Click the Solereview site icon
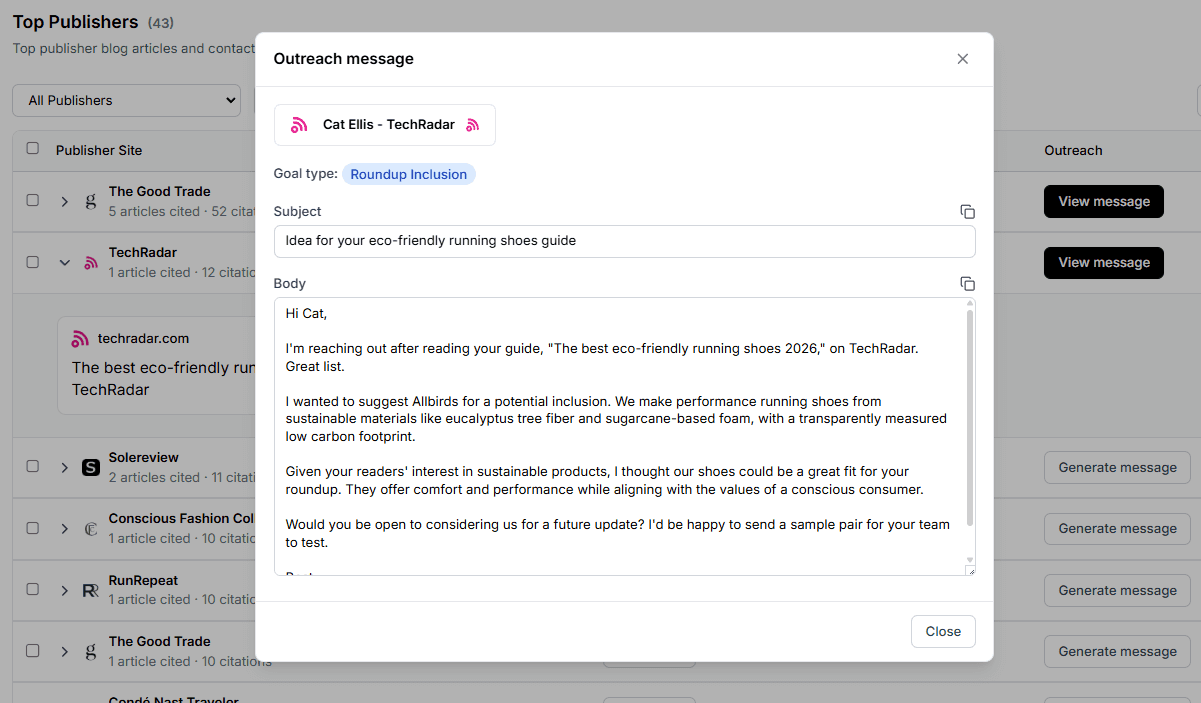The height and width of the screenshot is (703, 1201). 90,466
